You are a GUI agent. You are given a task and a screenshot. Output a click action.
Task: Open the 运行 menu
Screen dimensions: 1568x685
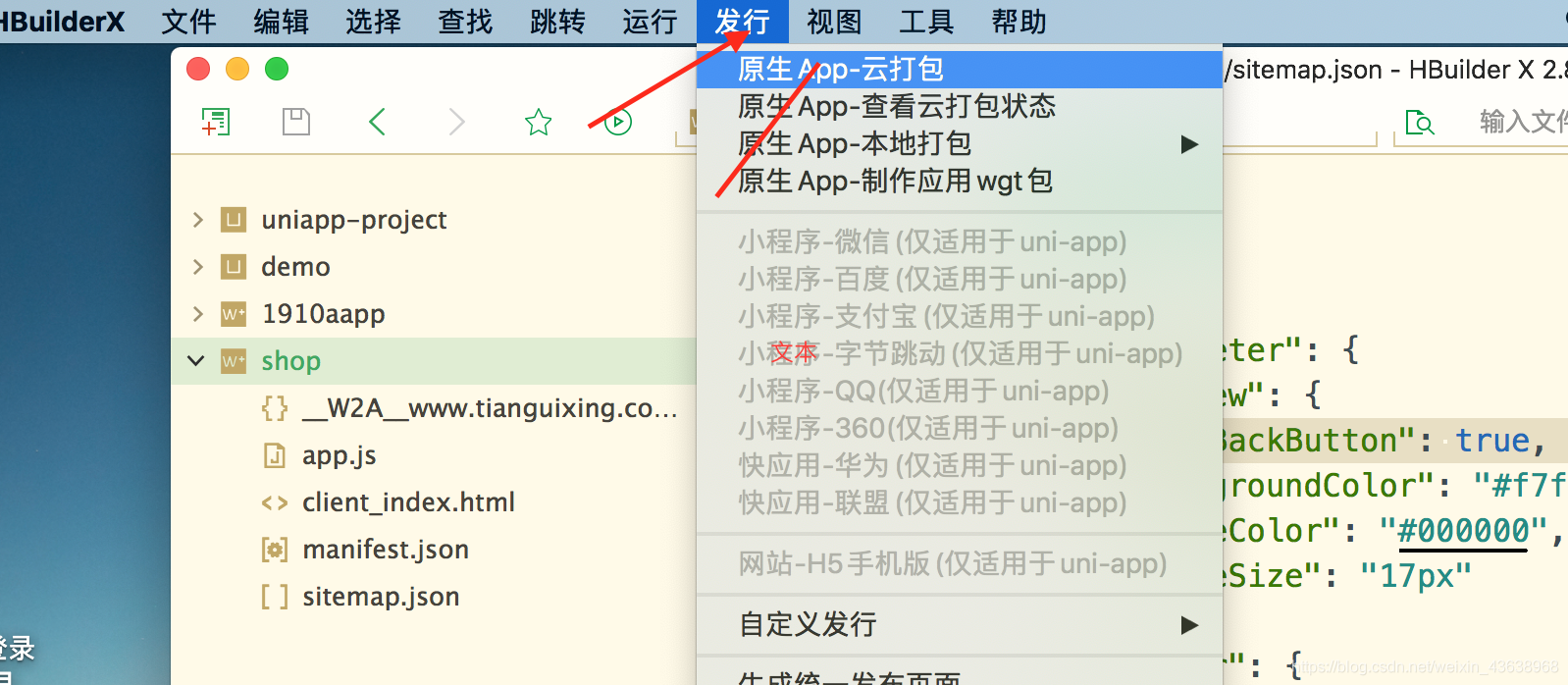(x=650, y=21)
